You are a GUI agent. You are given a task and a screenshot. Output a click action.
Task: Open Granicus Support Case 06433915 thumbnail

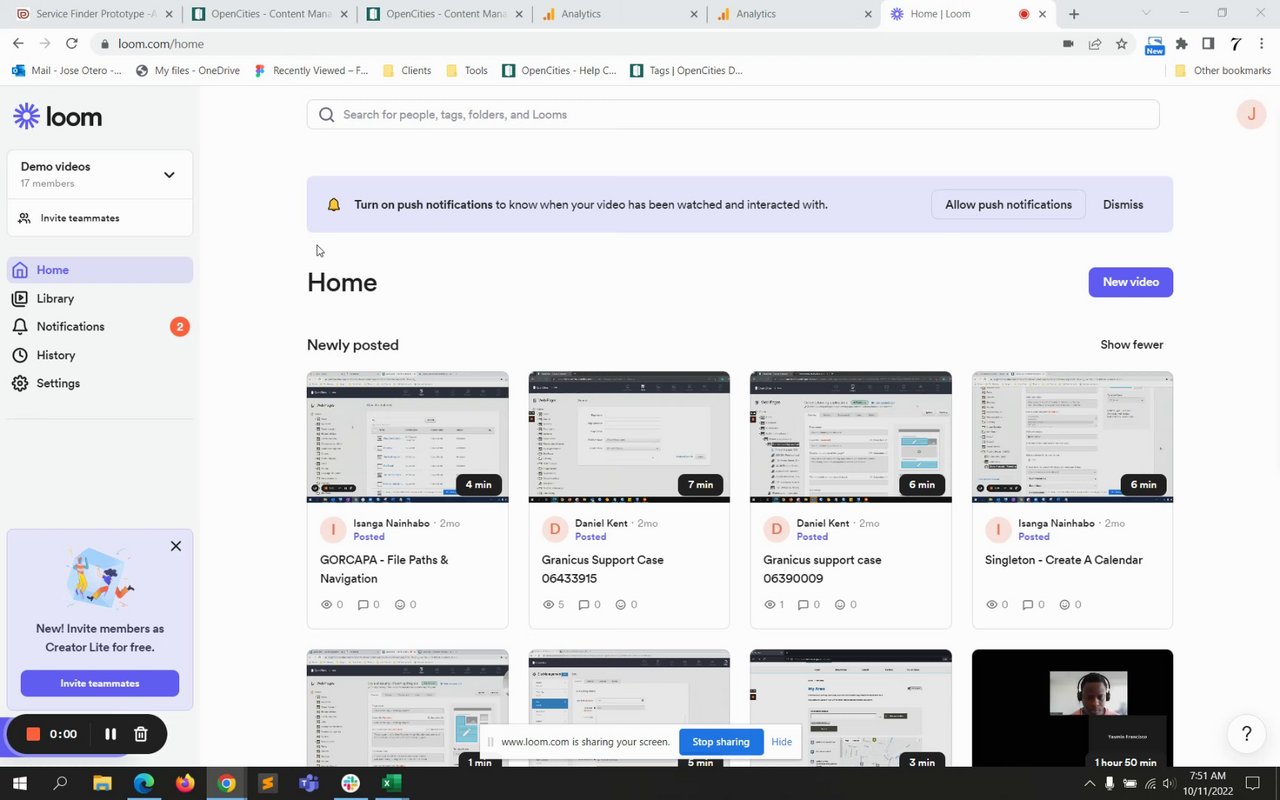coord(629,437)
